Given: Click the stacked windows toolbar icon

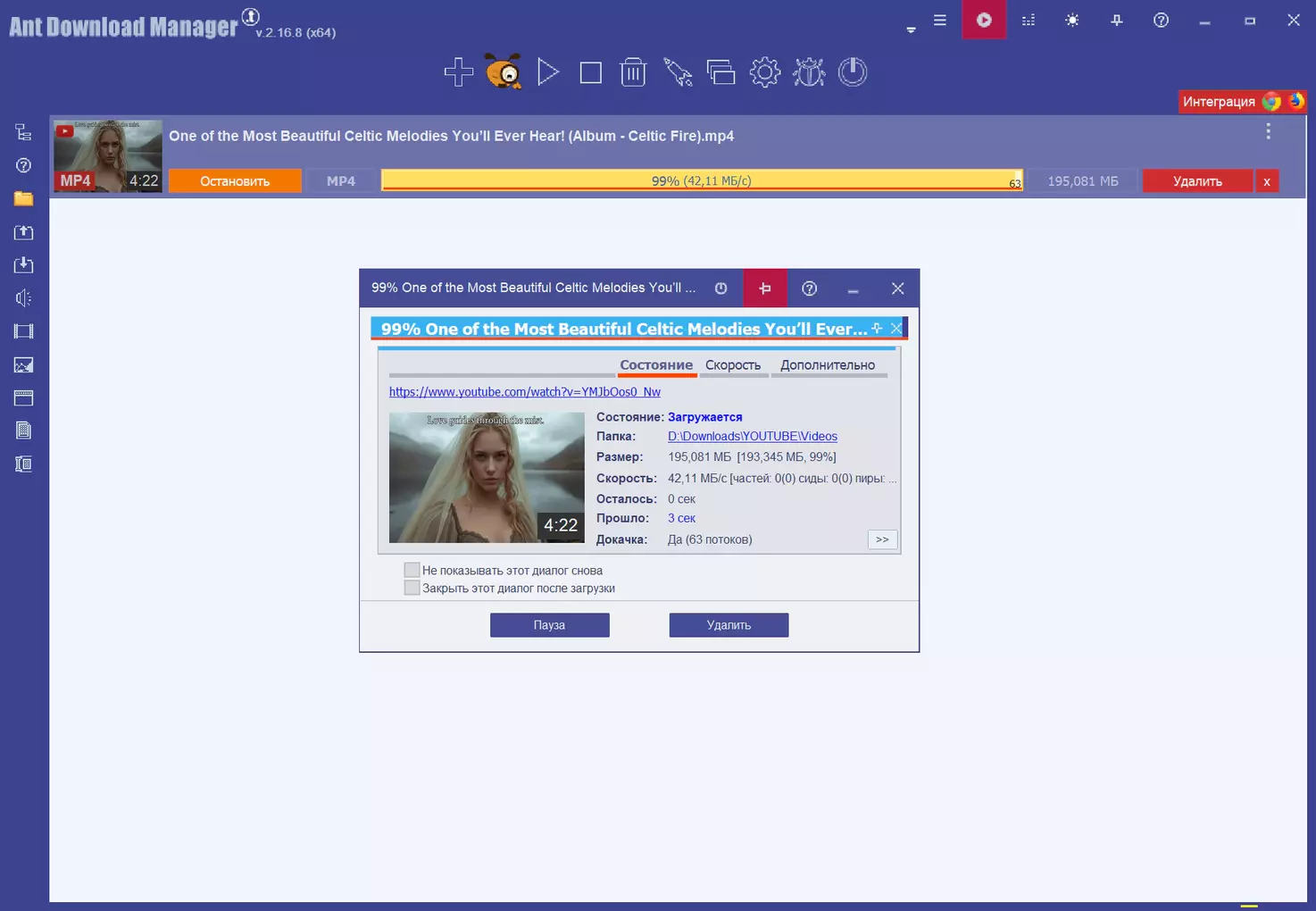Looking at the screenshot, I should coord(720,72).
